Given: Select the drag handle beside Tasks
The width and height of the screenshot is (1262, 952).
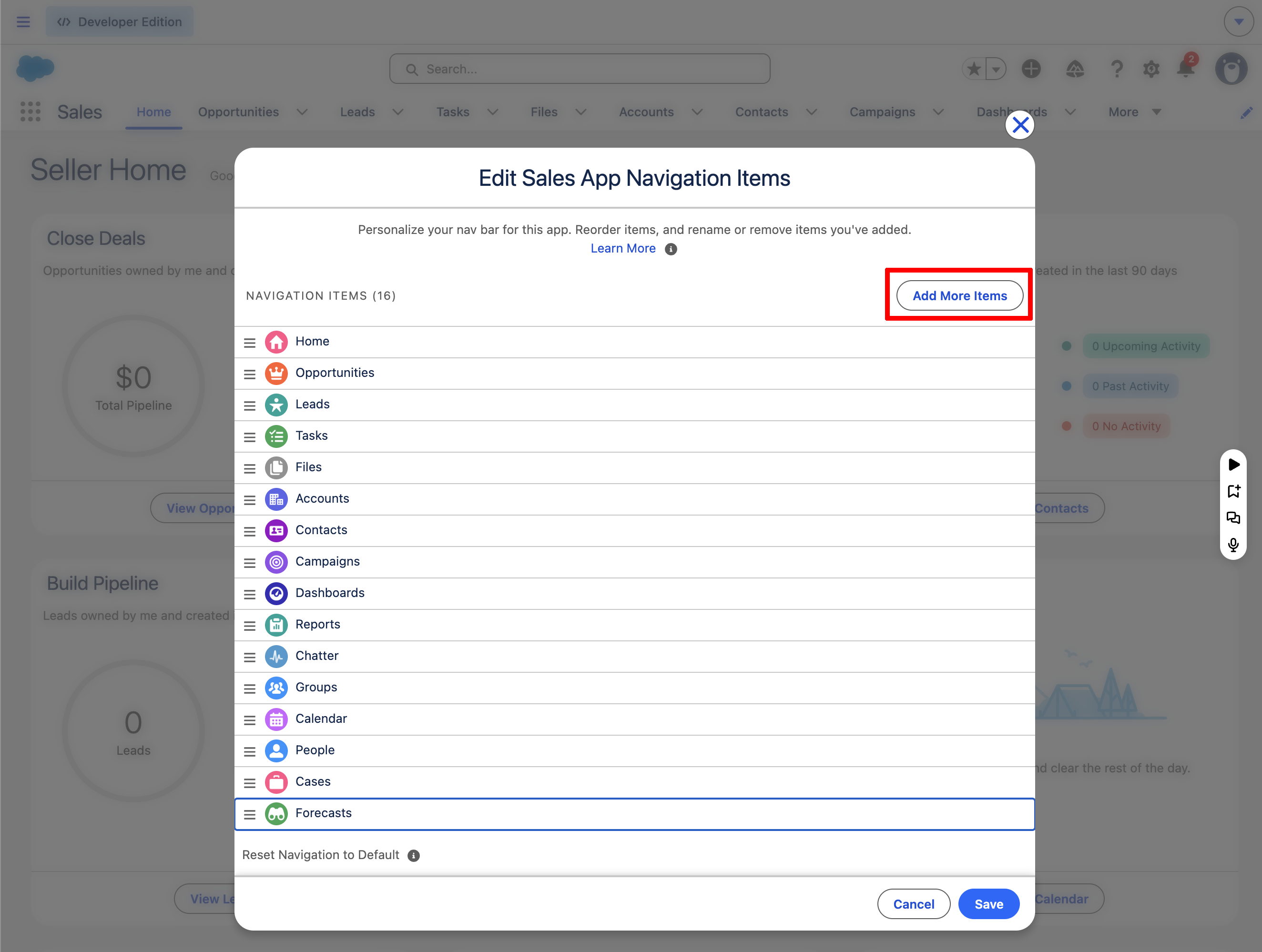Looking at the screenshot, I should click(x=249, y=437).
